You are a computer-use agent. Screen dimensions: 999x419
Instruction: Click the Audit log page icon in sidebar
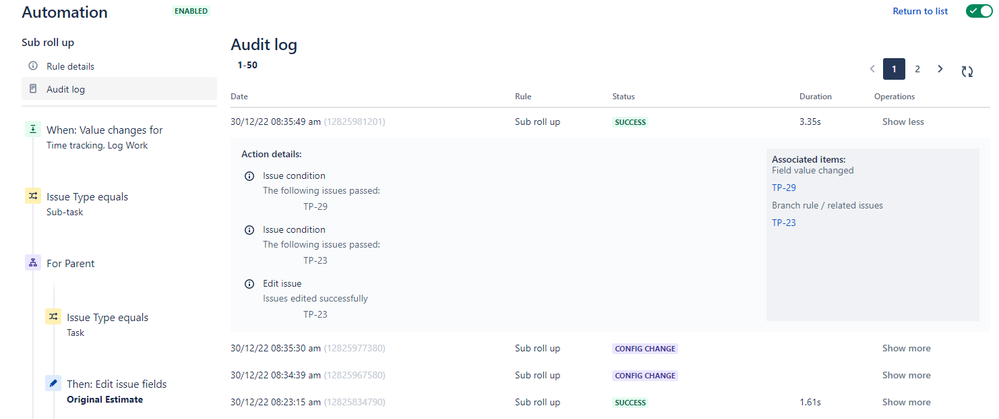click(x=33, y=89)
